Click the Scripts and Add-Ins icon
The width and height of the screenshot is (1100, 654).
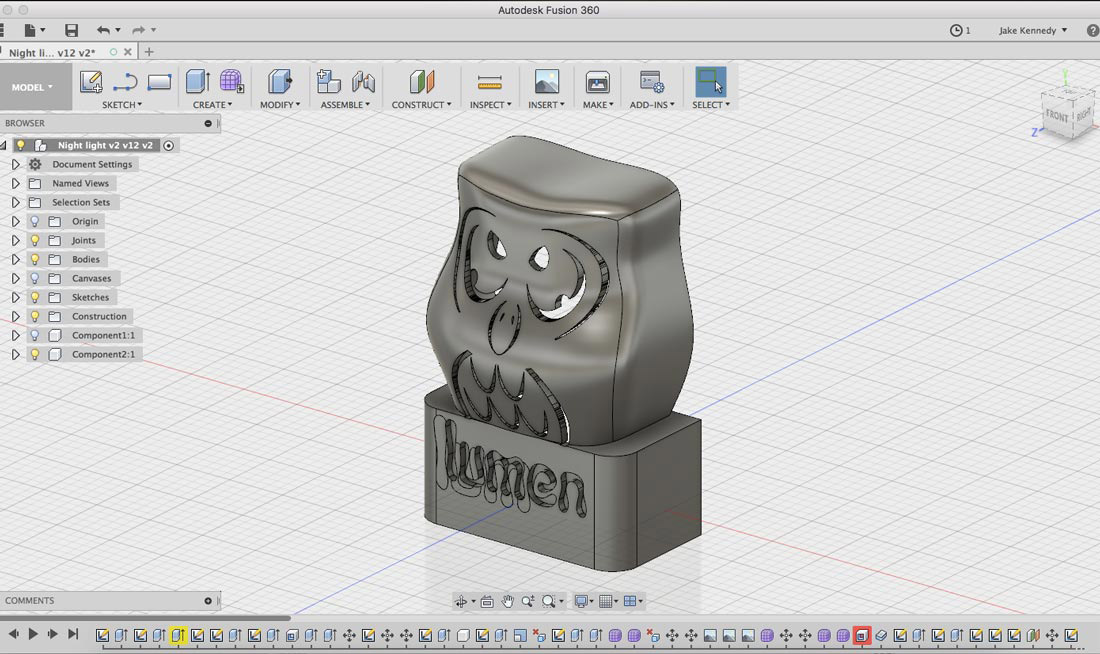click(x=652, y=82)
